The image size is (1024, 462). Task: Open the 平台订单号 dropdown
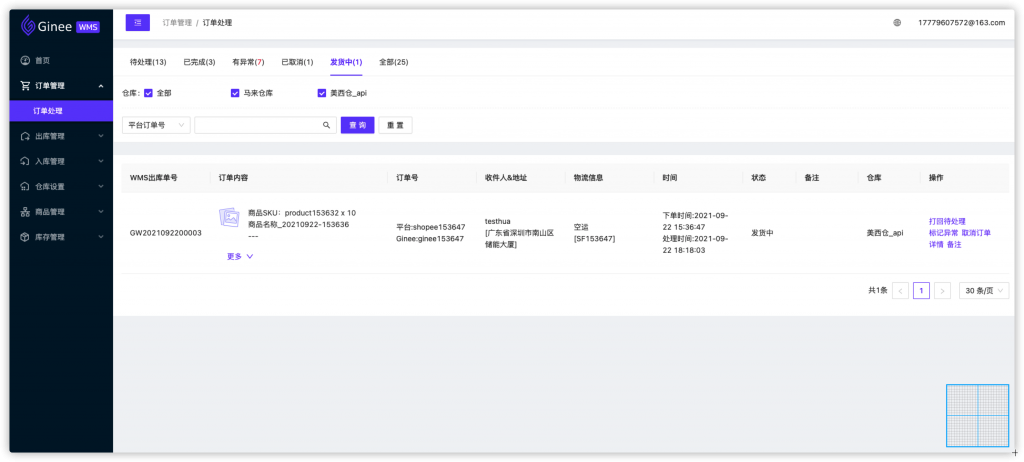click(156, 125)
